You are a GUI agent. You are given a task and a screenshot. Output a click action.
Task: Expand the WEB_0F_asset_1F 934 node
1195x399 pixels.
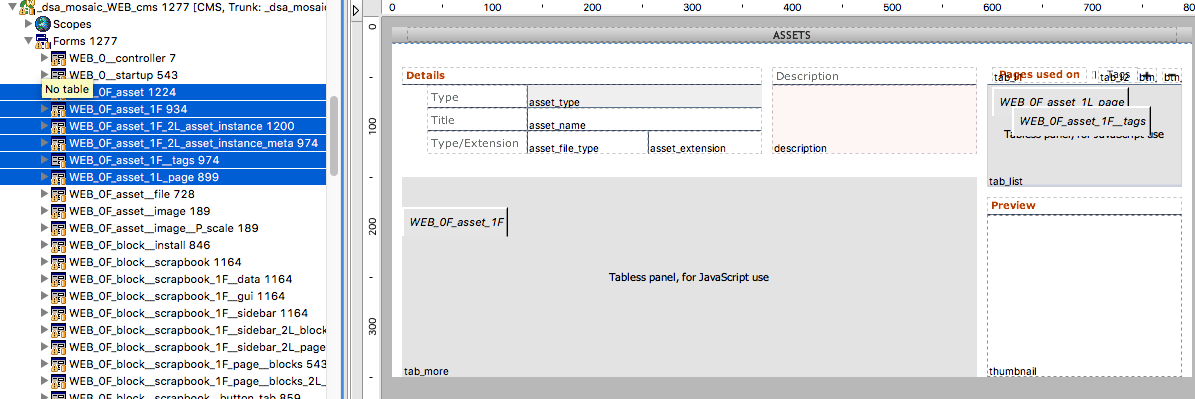[x=43, y=109]
